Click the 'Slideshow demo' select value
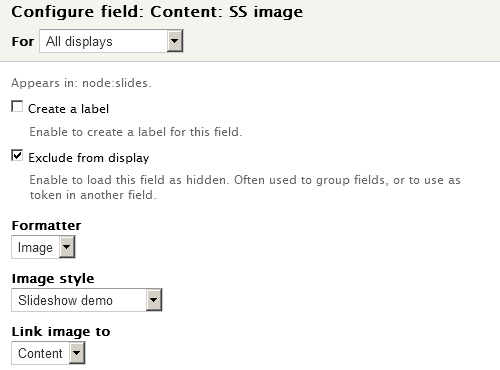This screenshot has height=370, width=500. pos(65,300)
